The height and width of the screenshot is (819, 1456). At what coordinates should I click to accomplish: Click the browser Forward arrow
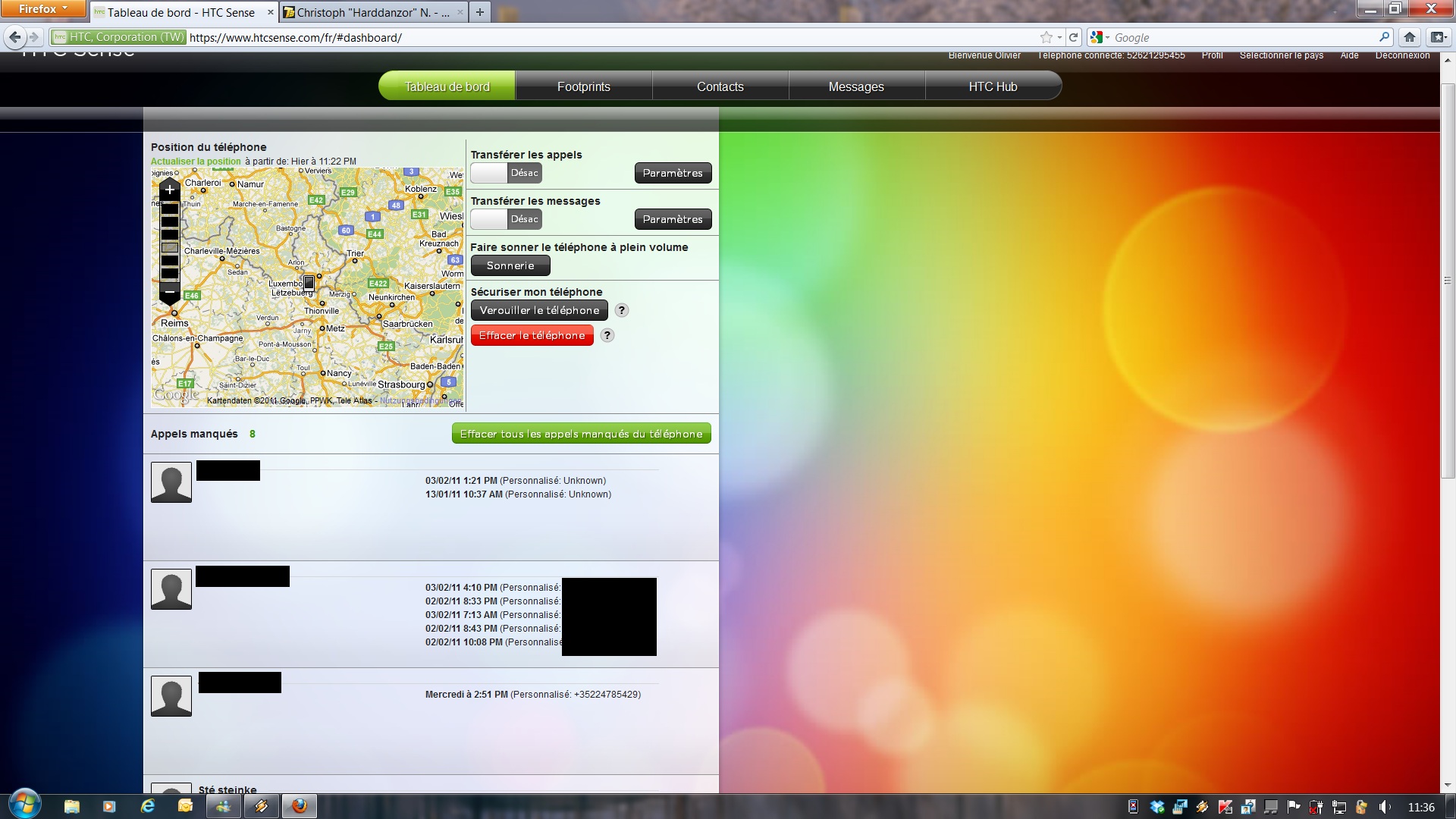click(33, 37)
